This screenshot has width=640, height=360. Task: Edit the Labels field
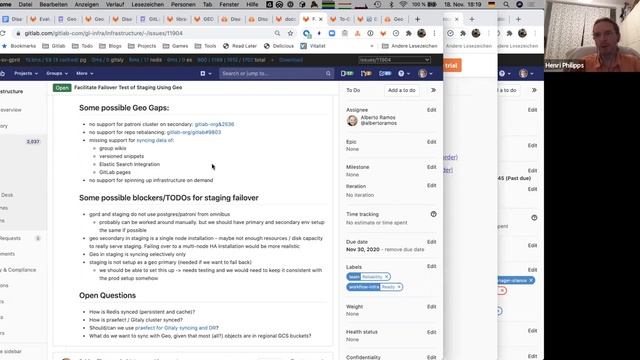coord(431,267)
